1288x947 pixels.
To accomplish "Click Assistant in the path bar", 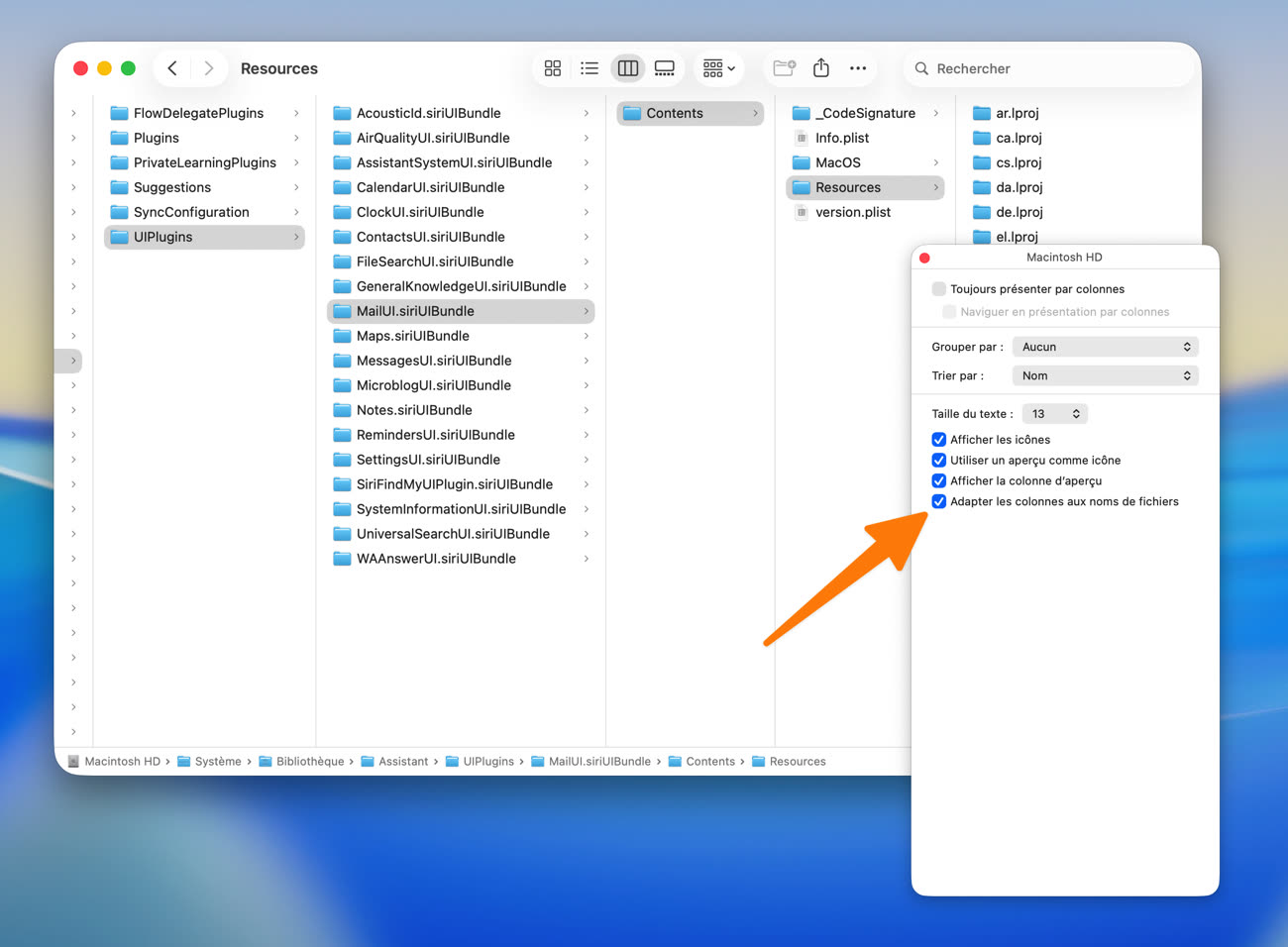I will (402, 762).
